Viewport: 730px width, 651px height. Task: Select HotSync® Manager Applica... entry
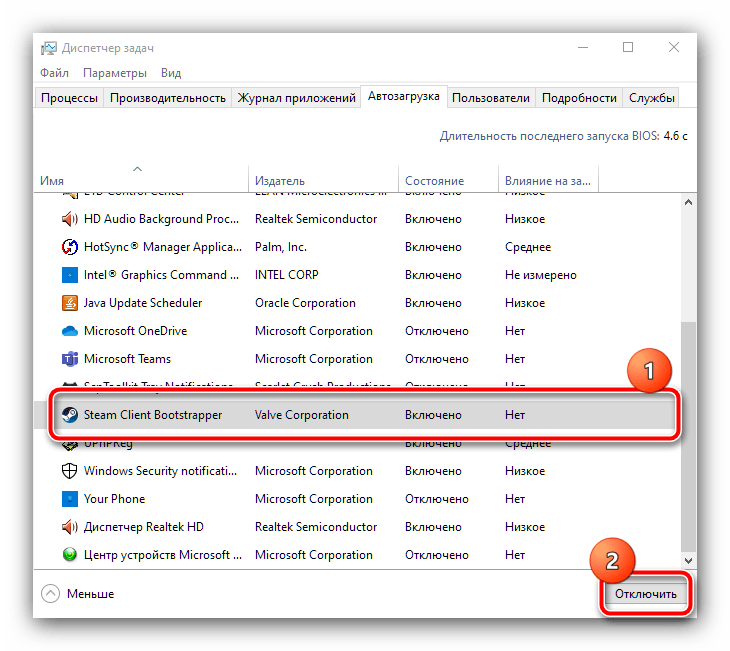click(x=162, y=247)
